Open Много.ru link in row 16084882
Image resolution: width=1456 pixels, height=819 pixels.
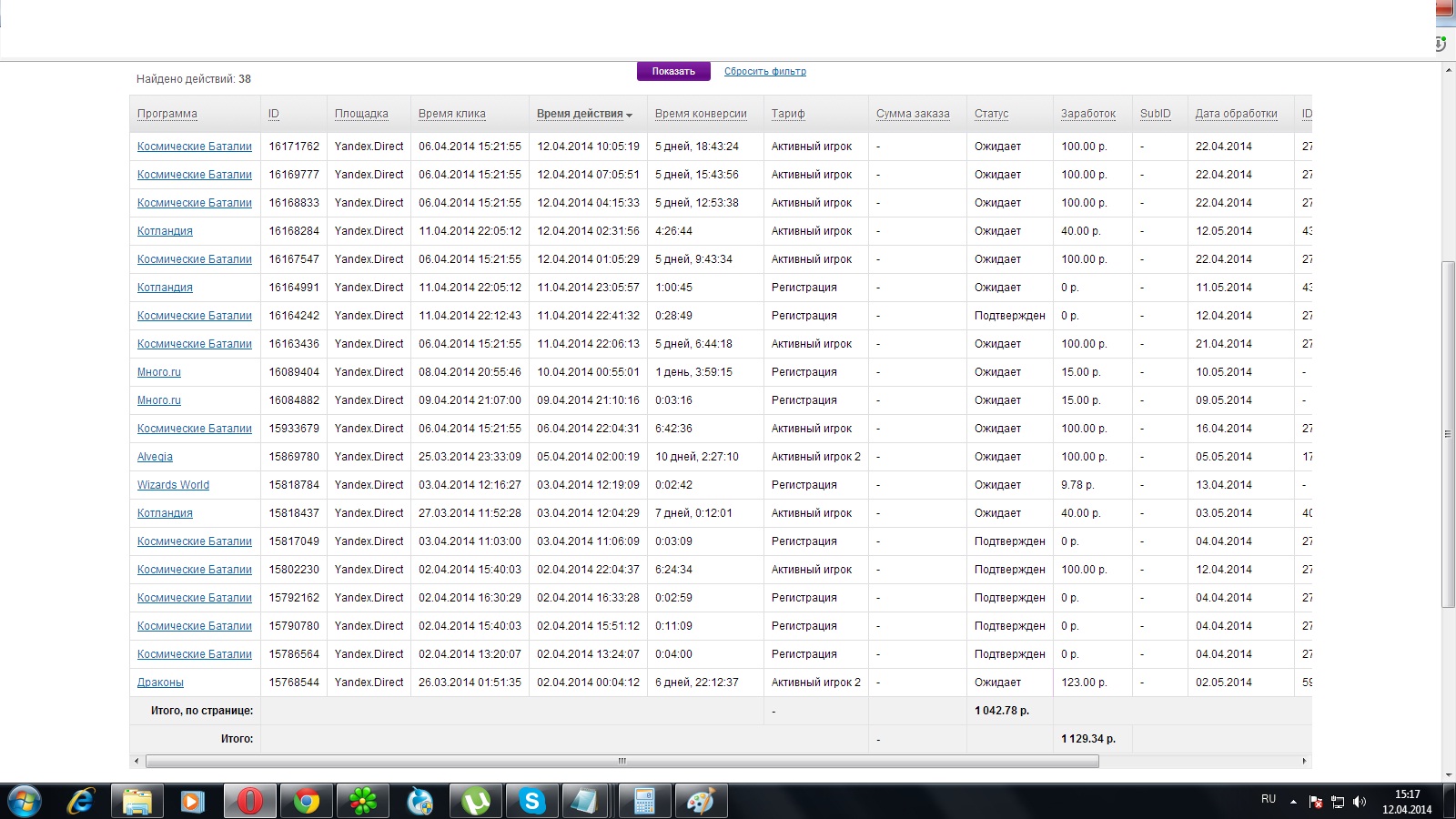(159, 400)
